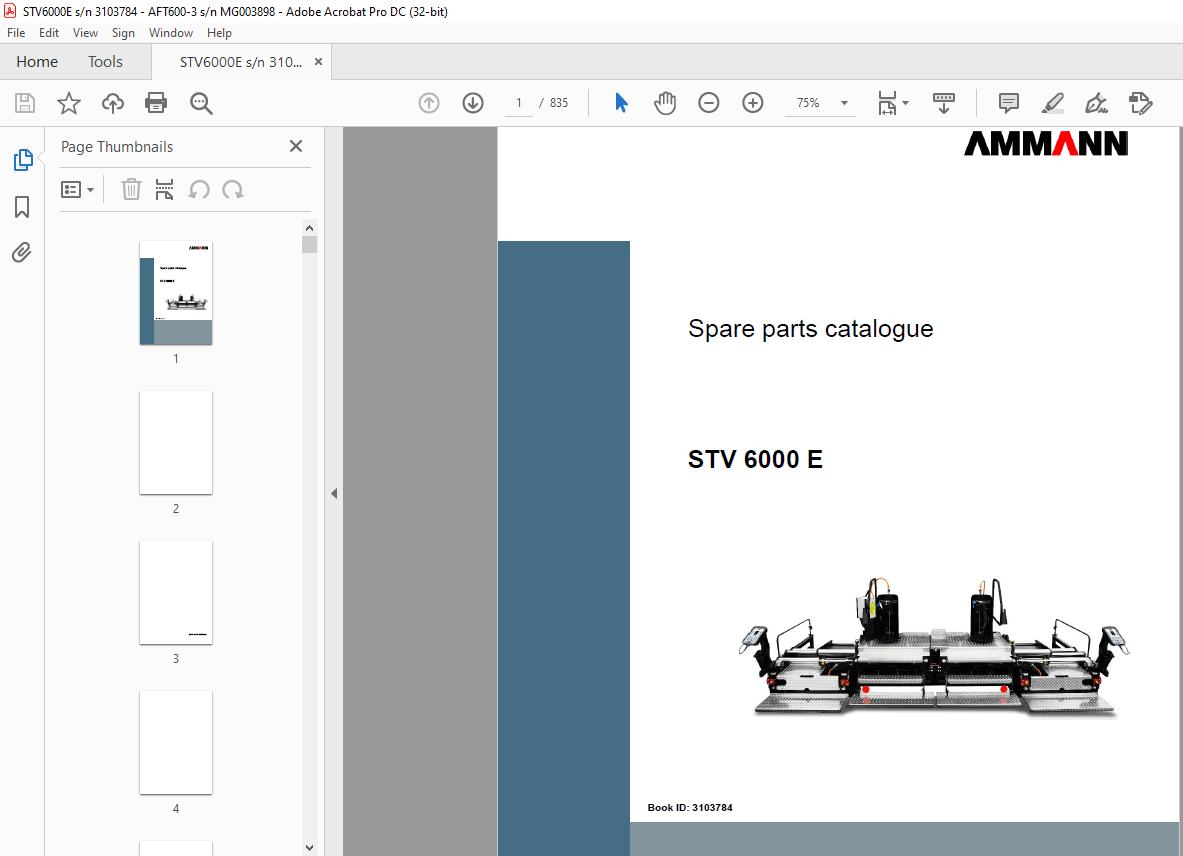The width and height of the screenshot is (1183, 856).
Task: Add the document to starred files
Action: pos(69,103)
